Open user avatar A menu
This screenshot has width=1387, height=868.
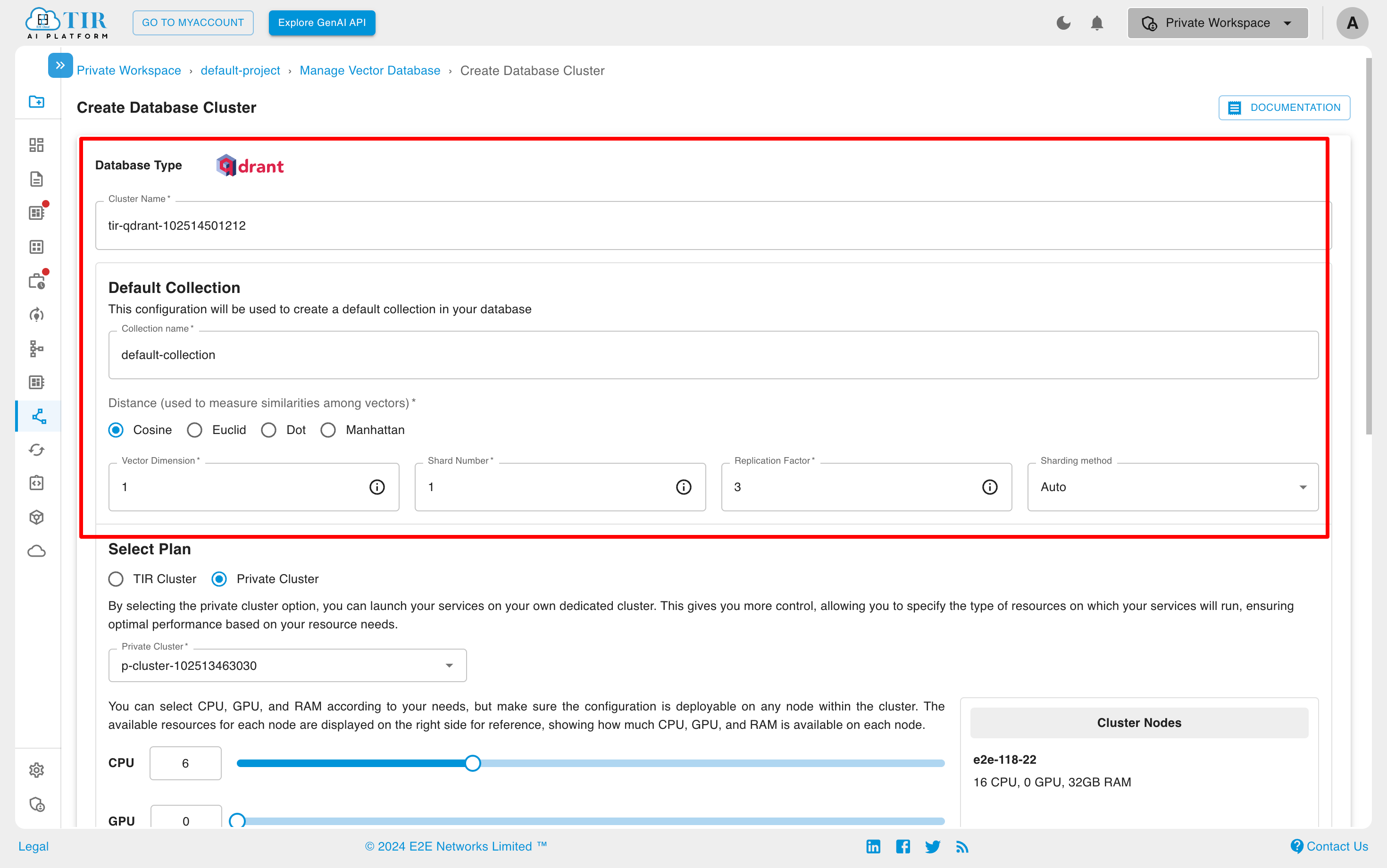click(1352, 23)
